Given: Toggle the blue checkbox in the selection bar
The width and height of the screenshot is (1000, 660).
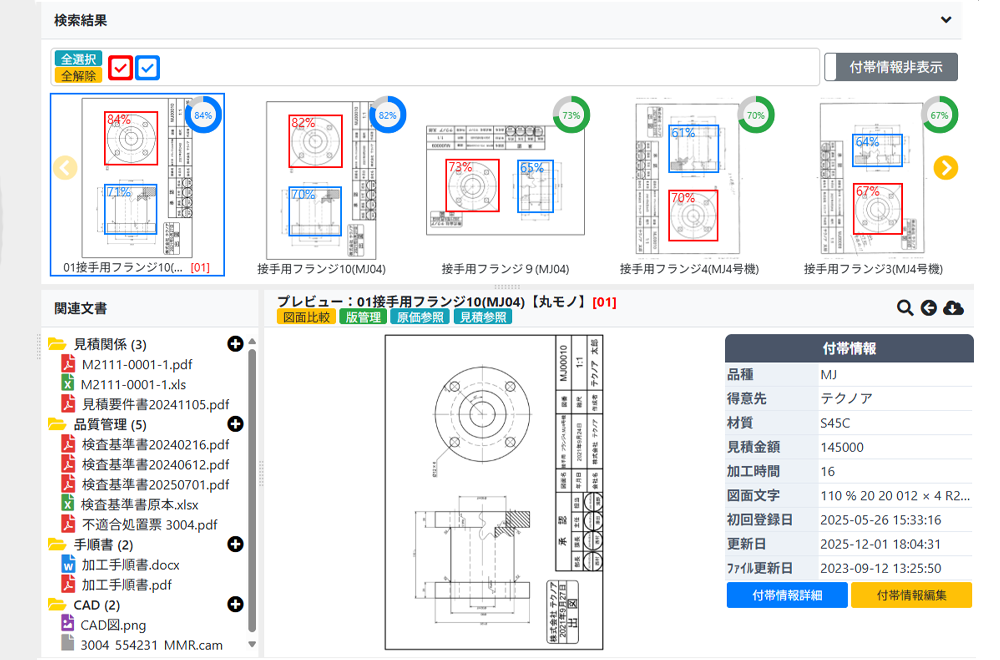Looking at the screenshot, I should tap(147, 67).
